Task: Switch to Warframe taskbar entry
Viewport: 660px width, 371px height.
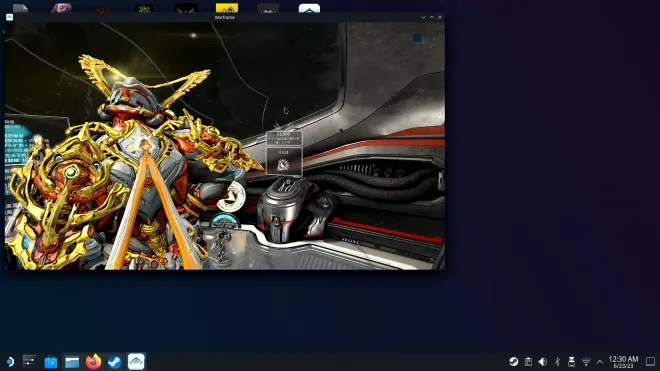Action: [136, 362]
